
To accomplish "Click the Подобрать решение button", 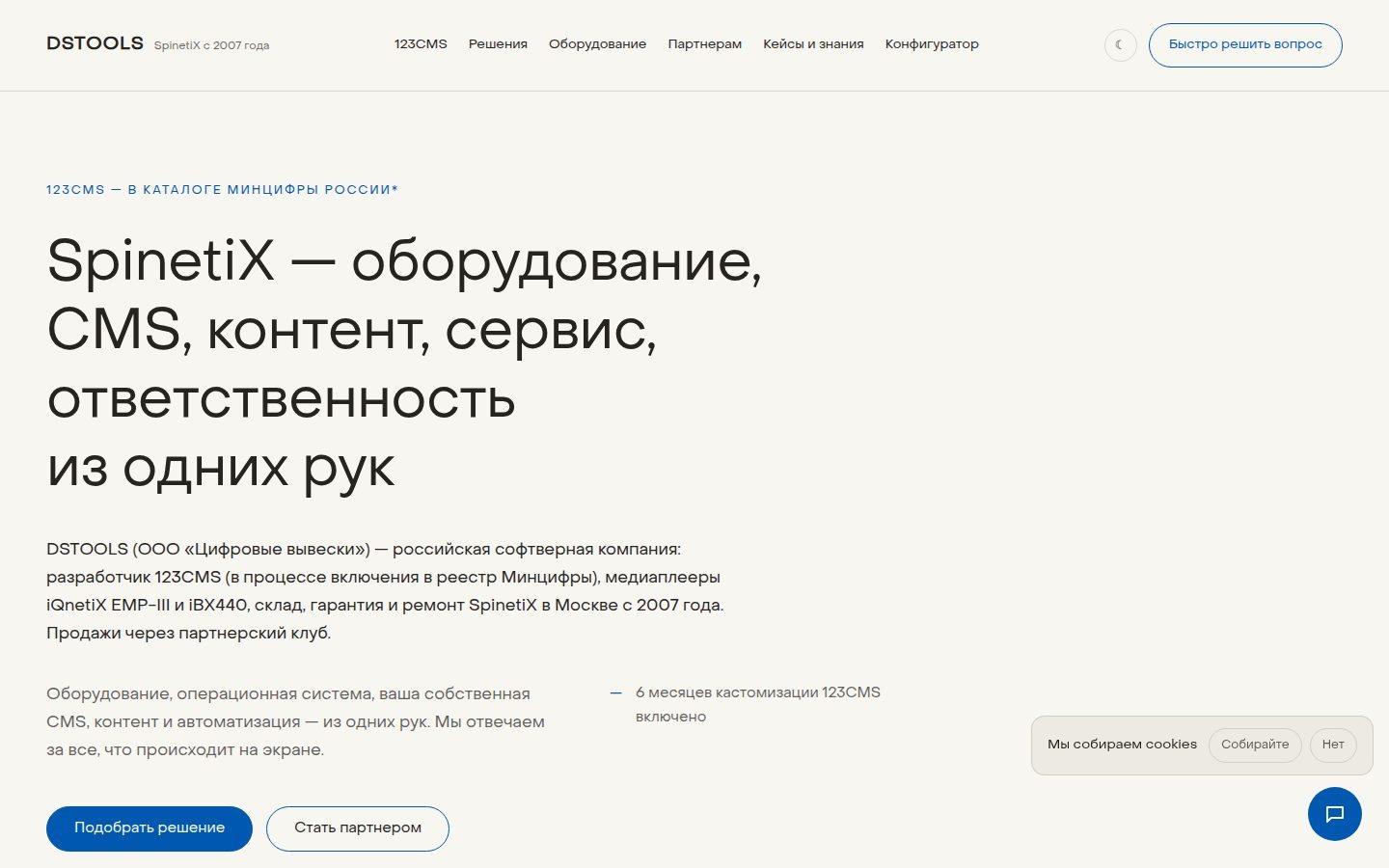I will pyautogui.click(x=150, y=828).
